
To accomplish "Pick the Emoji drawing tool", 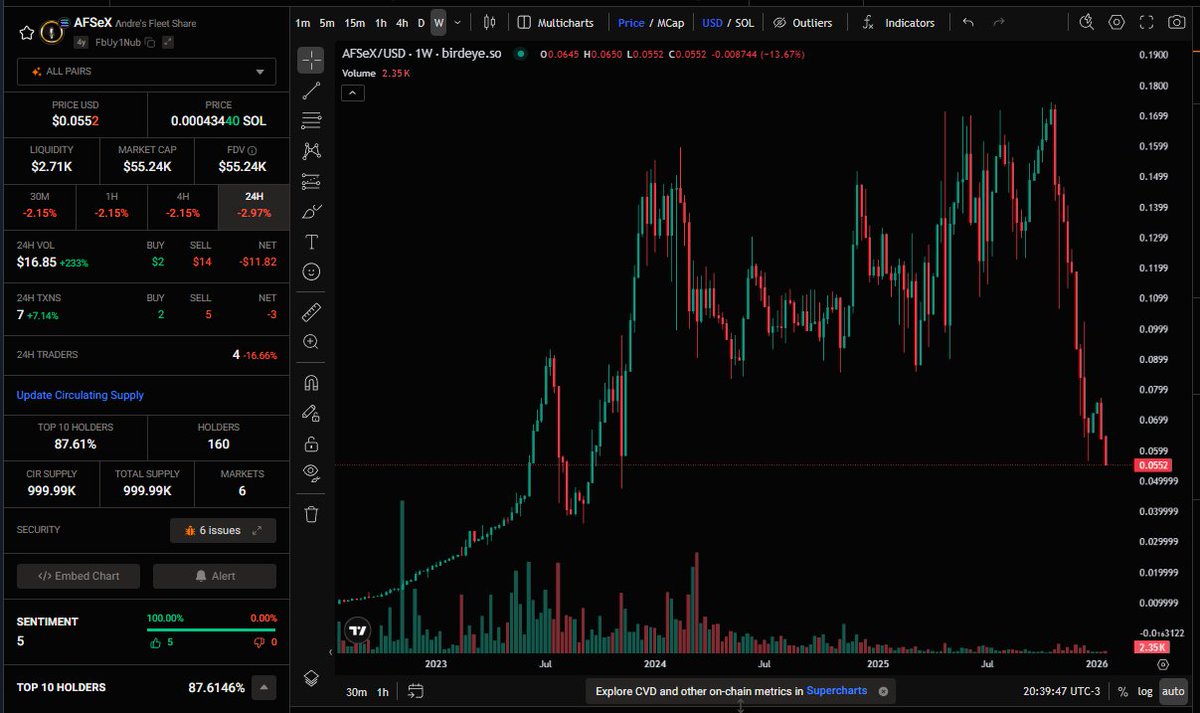I will tap(311, 271).
